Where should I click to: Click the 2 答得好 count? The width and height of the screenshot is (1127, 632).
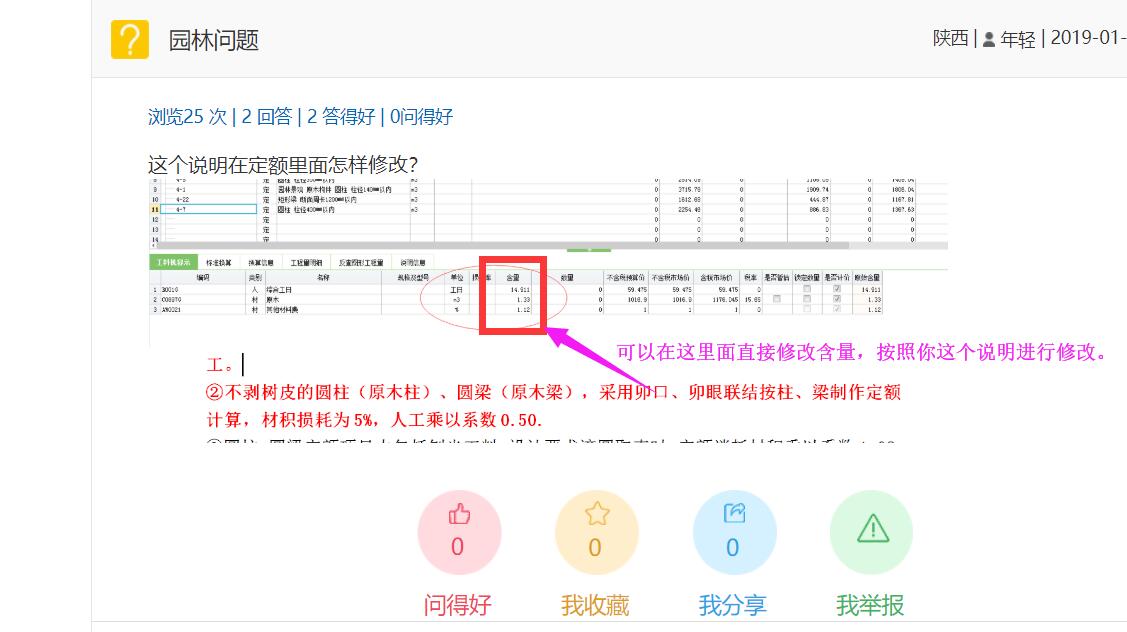pos(341,116)
